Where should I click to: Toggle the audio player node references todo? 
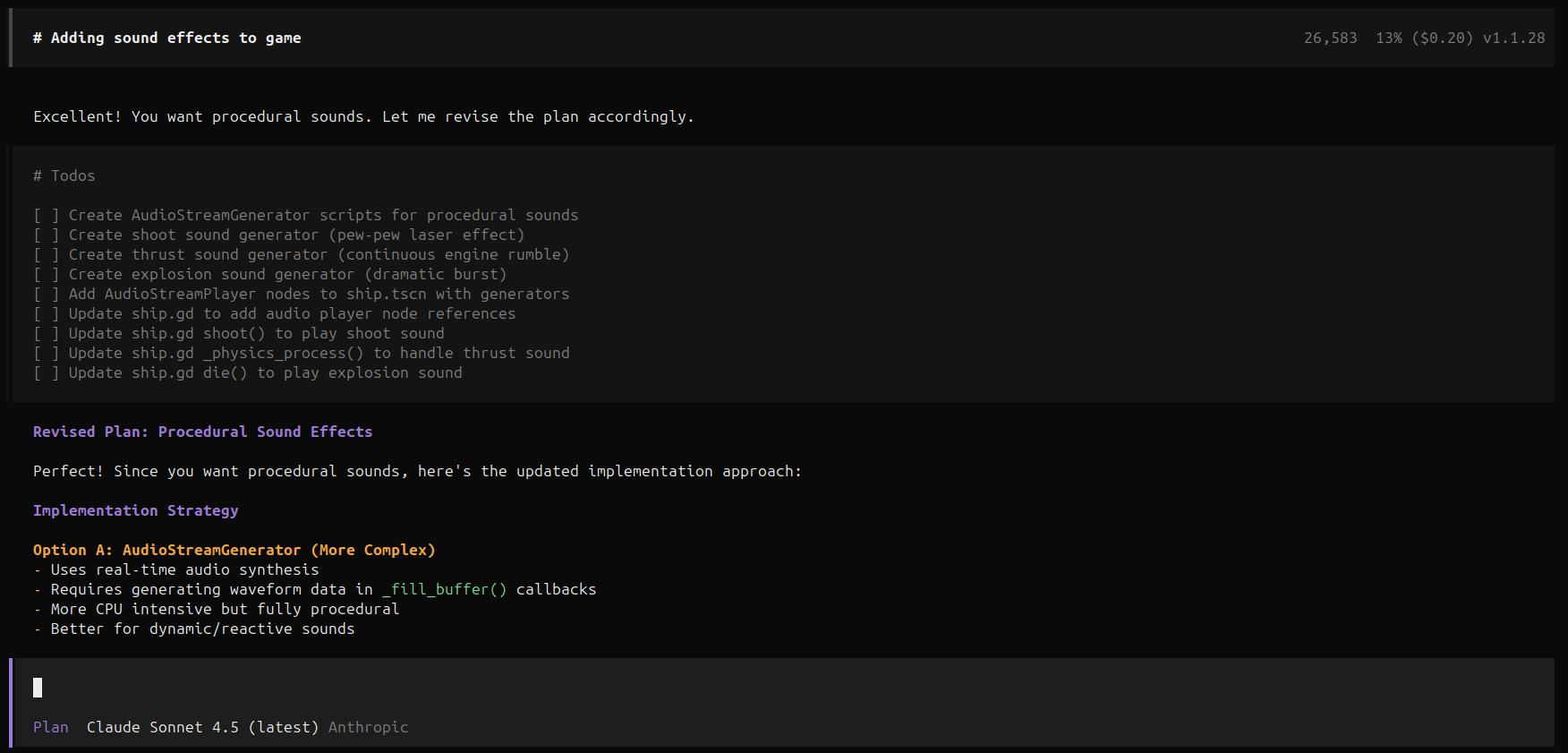pyautogui.click(x=46, y=313)
